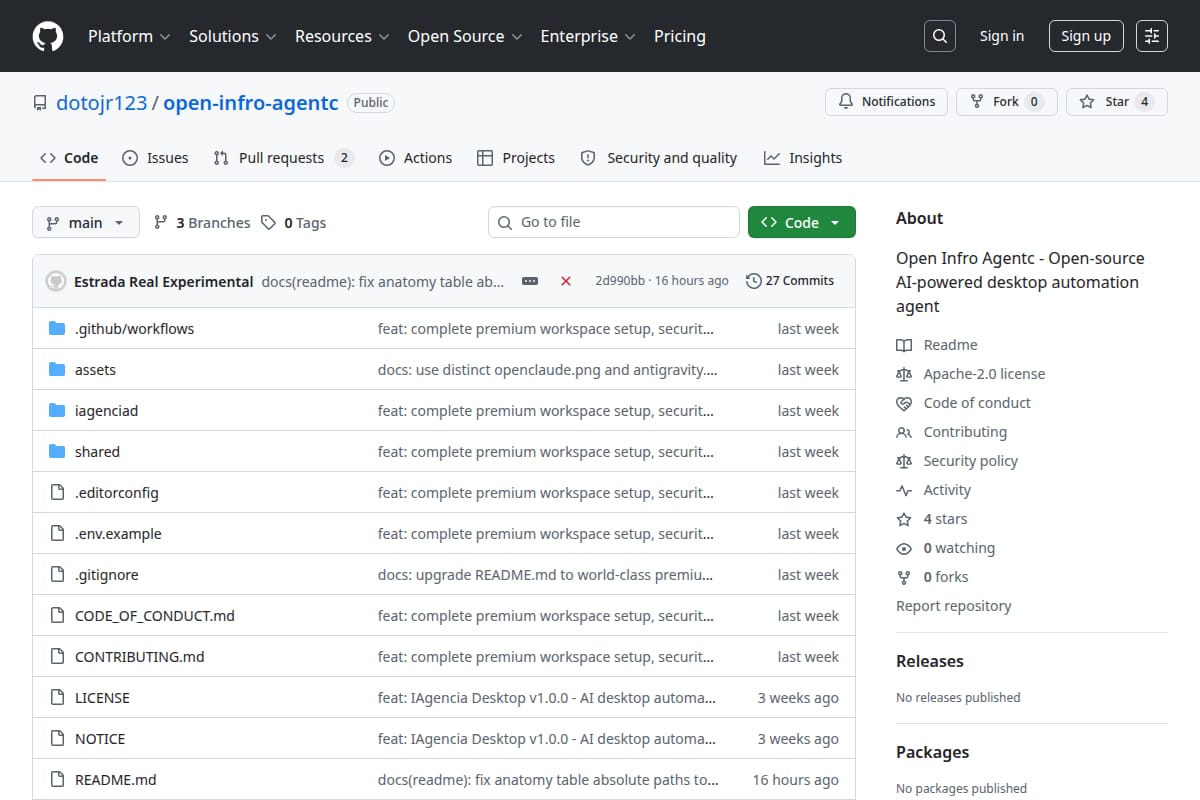The width and height of the screenshot is (1200, 800).
Task: Click the file icon for README.md
Action: click(57, 780)
